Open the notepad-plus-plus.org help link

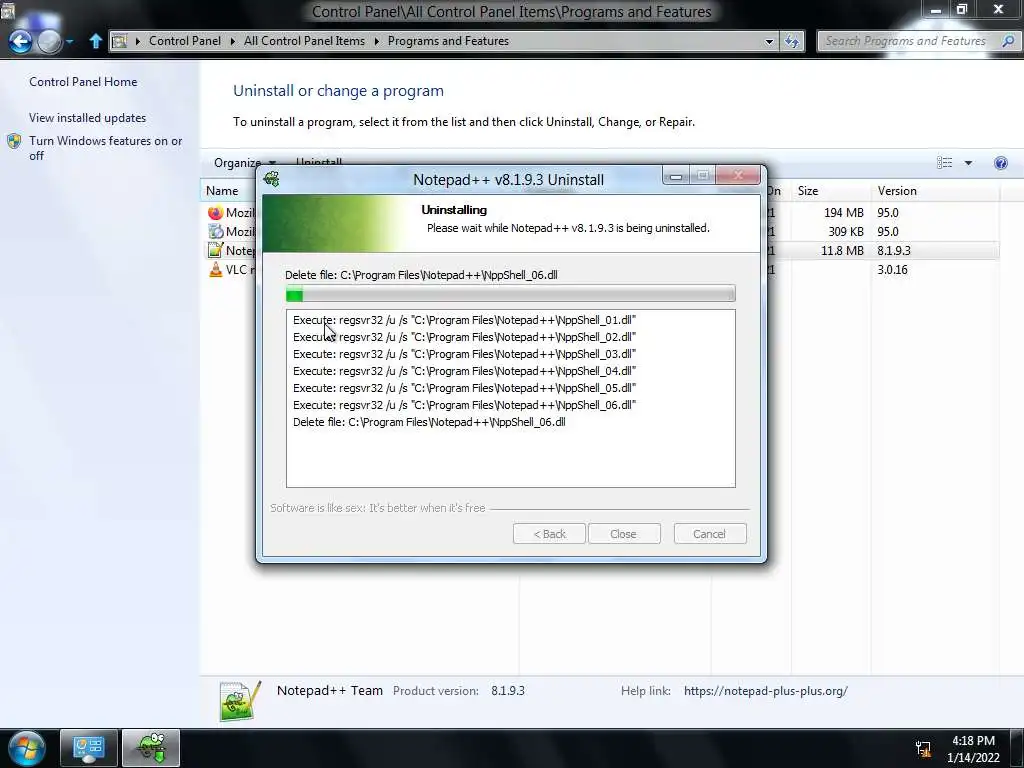pos(765,691)
